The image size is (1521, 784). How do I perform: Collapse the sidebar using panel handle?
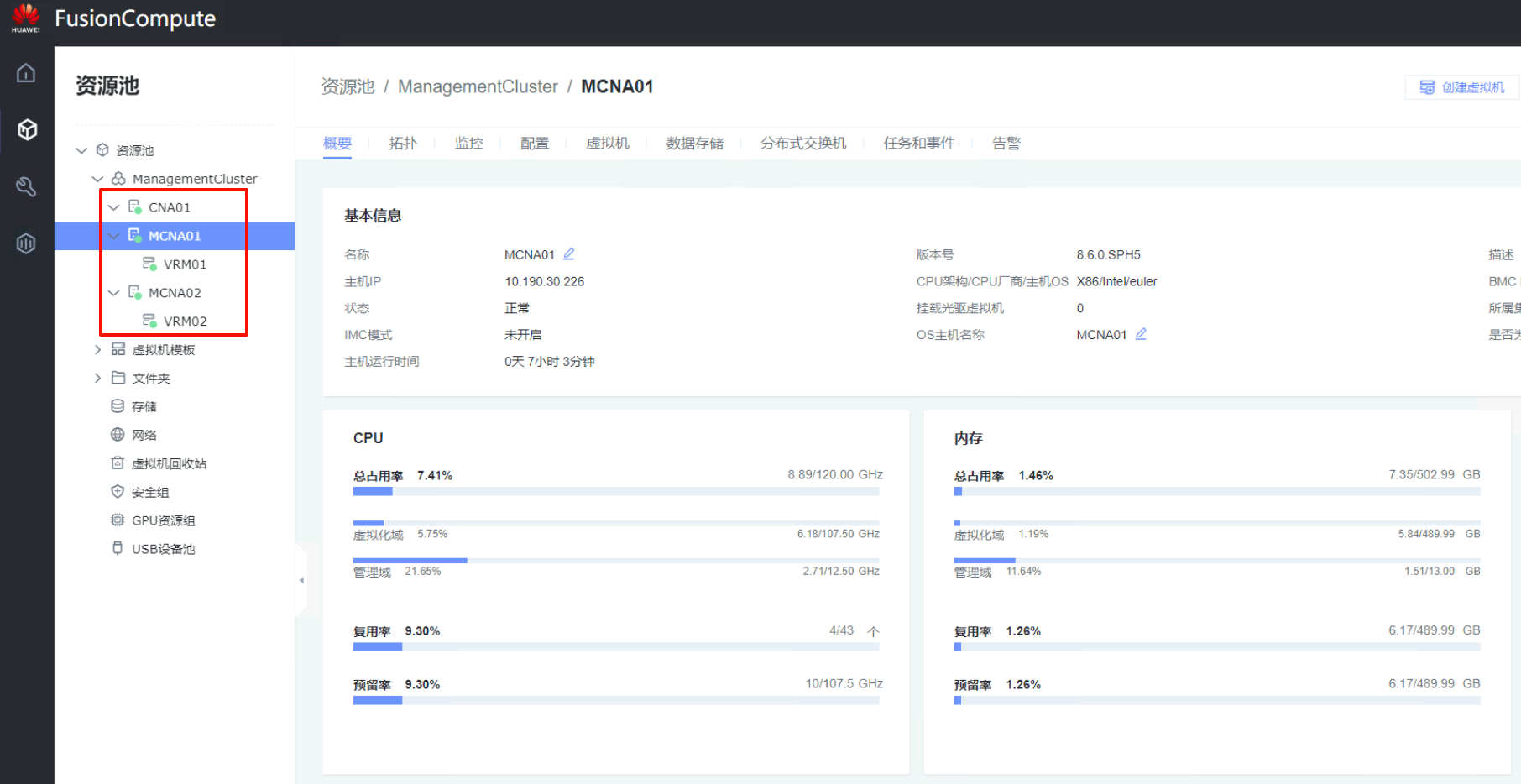pyautogui.click(x=301, y=580)
